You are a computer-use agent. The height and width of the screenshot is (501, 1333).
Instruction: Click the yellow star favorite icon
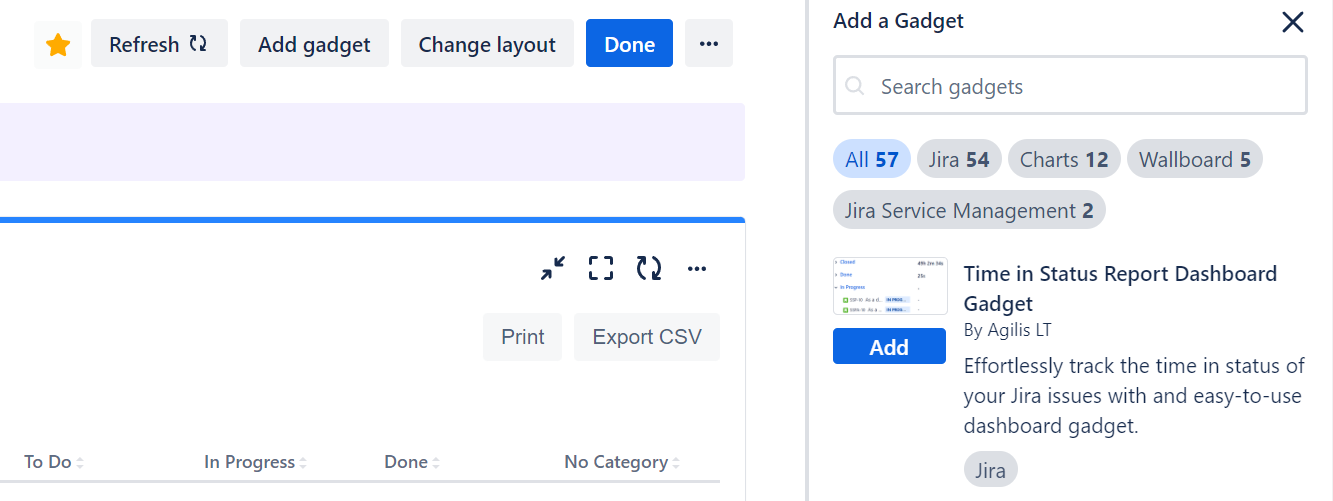click(58, 45)
